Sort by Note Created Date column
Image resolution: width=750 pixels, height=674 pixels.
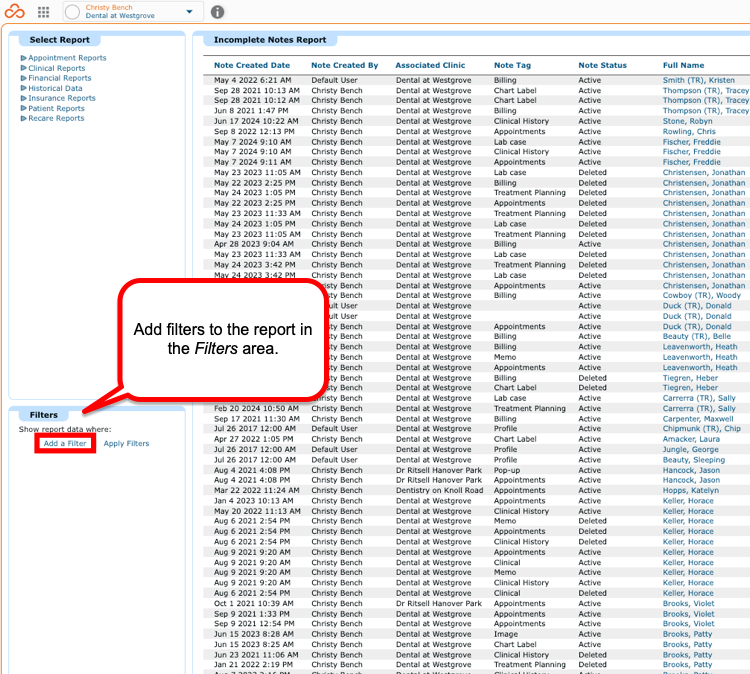[252, 66]
